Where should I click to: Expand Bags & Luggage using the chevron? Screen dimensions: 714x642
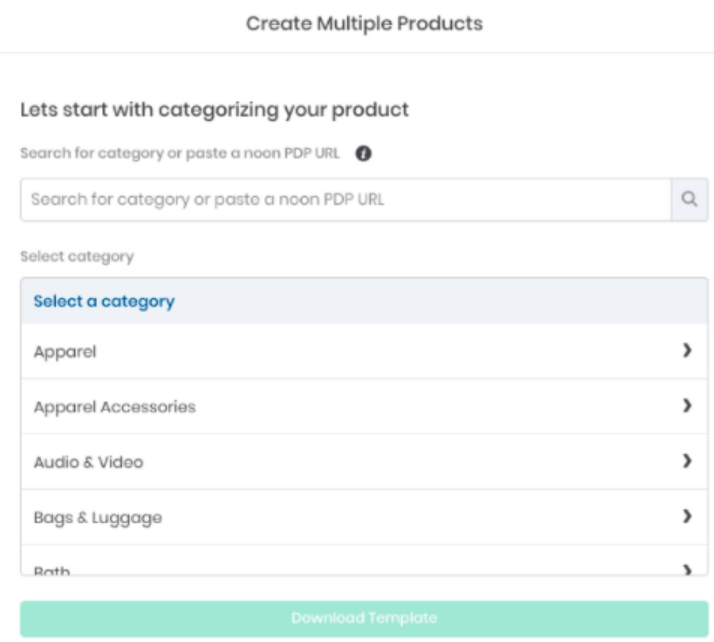pos(686,517)
